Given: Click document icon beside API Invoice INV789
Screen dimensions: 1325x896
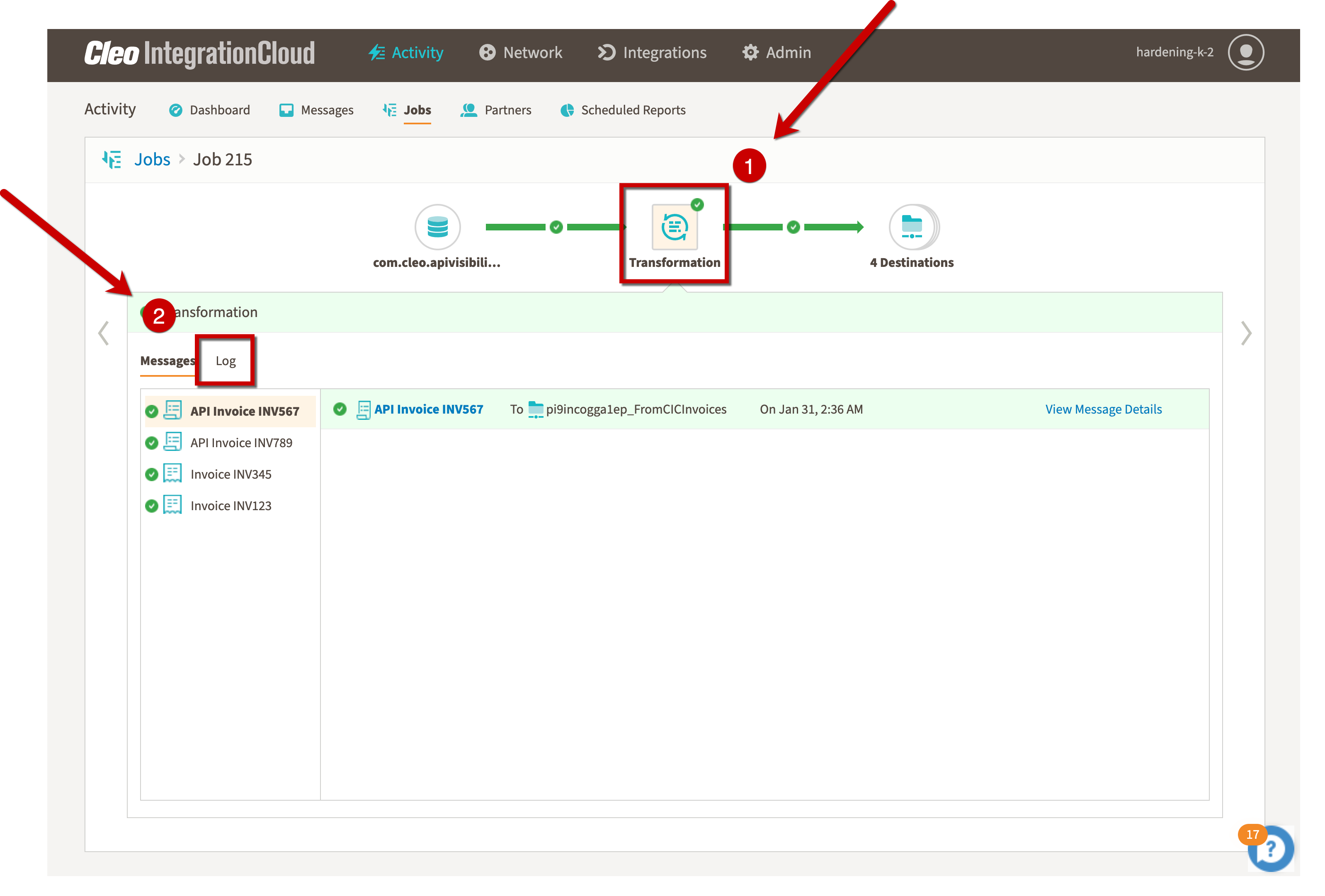Looking at the screenshot, I should 173,442.
